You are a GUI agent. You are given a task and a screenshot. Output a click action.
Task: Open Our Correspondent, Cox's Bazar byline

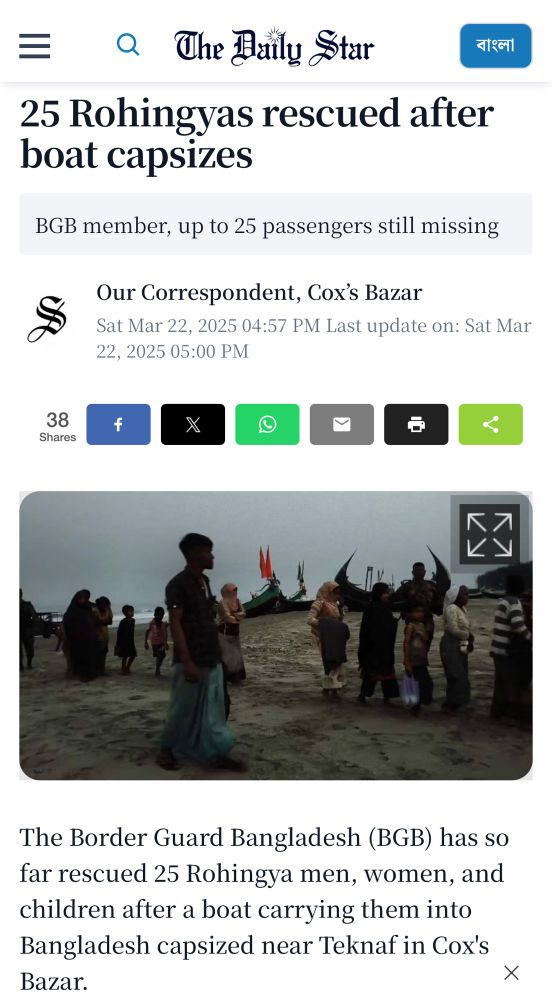[259, 292]
